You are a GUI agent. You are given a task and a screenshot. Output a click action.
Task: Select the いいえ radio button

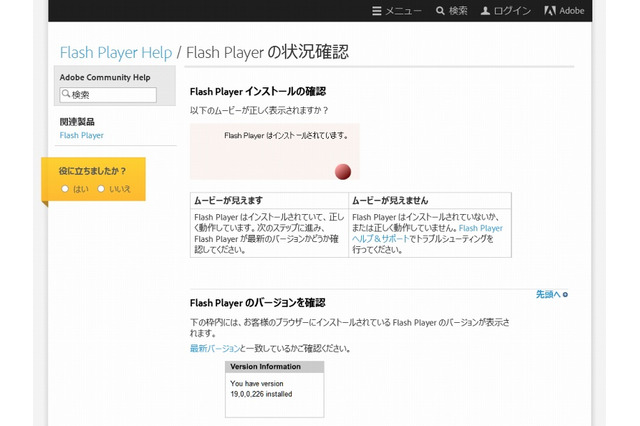click(101, 189)
